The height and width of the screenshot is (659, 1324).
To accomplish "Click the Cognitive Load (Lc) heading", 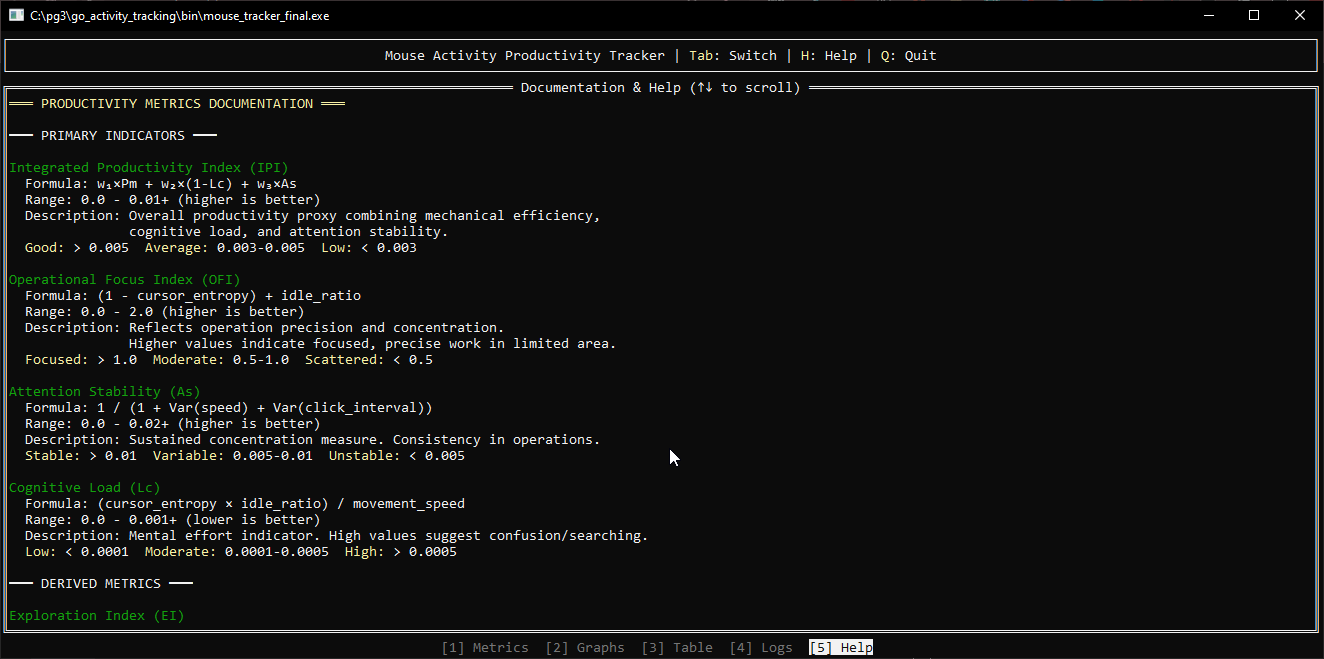I will point(84,488).
